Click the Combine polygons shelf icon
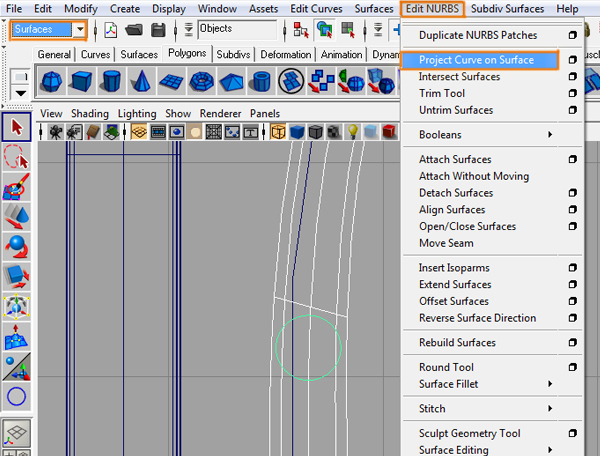 pos(321,81)
